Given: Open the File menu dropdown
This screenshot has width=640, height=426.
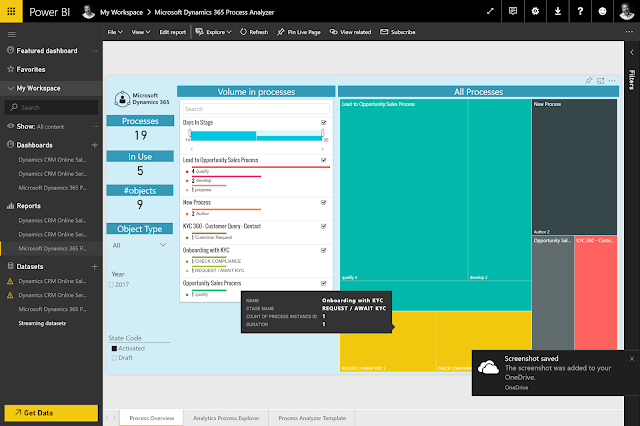Looking at the screenshot, I should point(115,32).
